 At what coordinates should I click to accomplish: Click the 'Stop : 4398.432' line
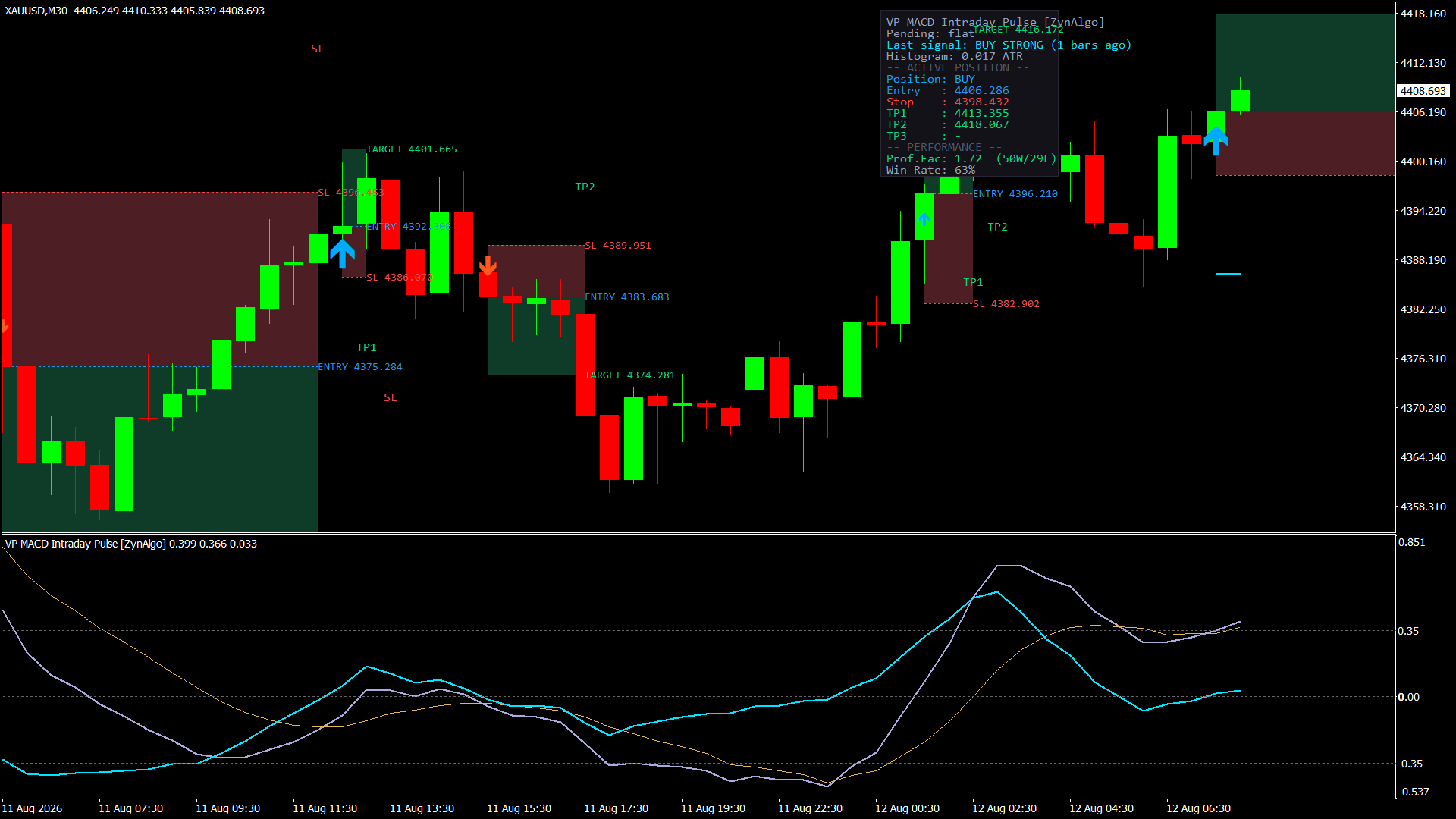point(947,102)
